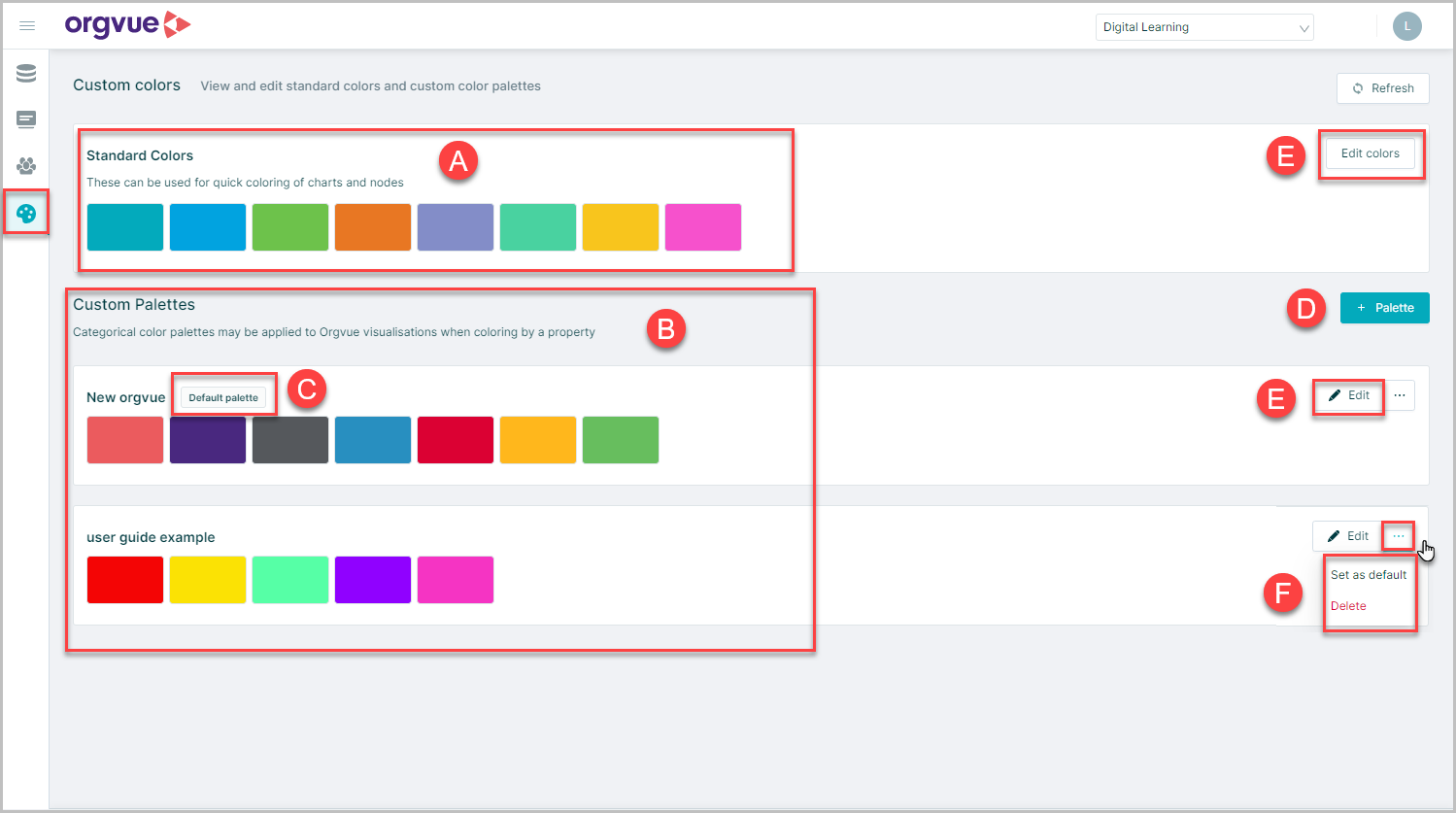The height and width of the screenshot is (813, 1456).
Task: Select the green standard color swatch
Action: pos(290,227)
